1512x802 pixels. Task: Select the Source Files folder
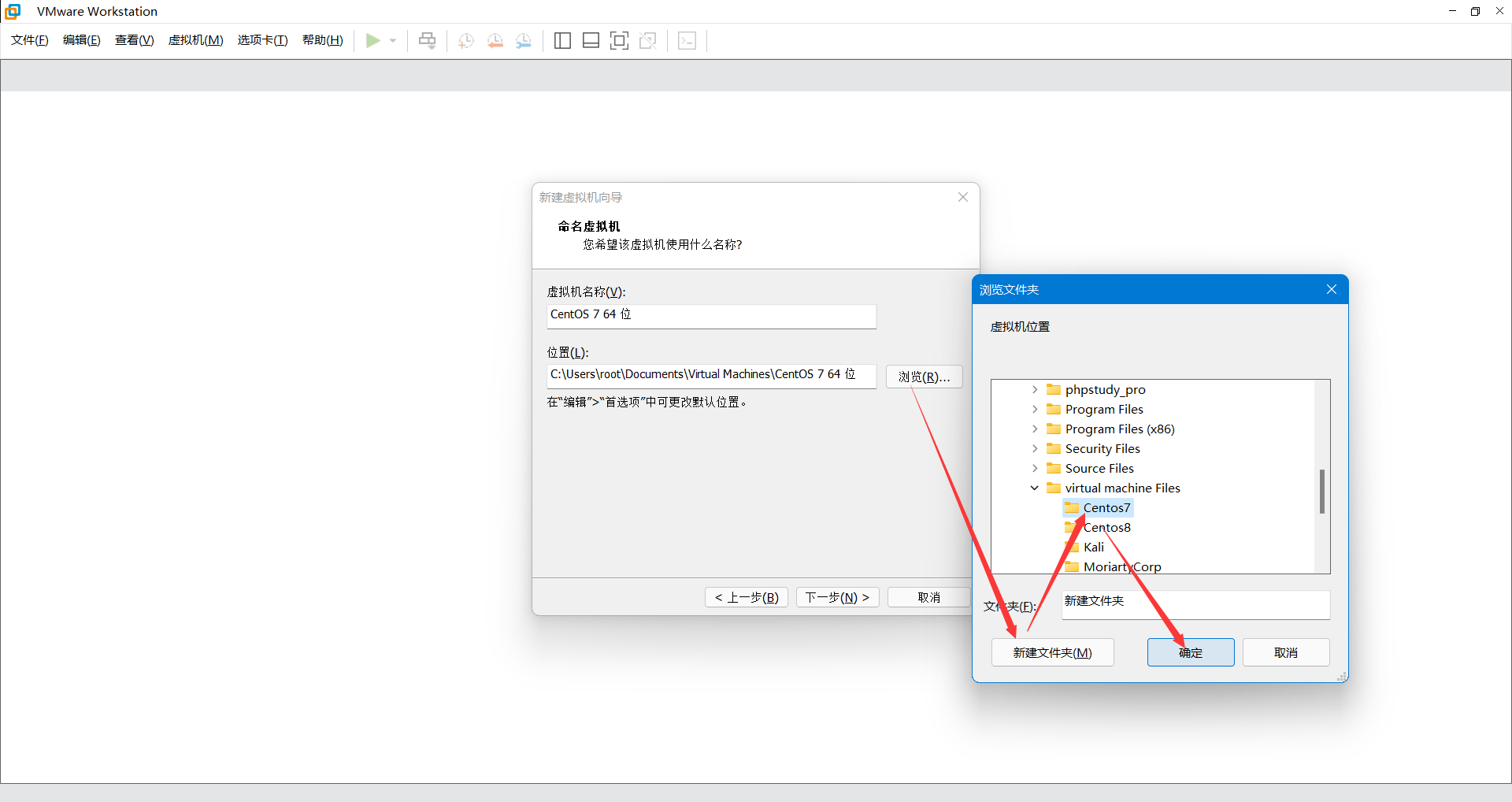click(1090, 468)
